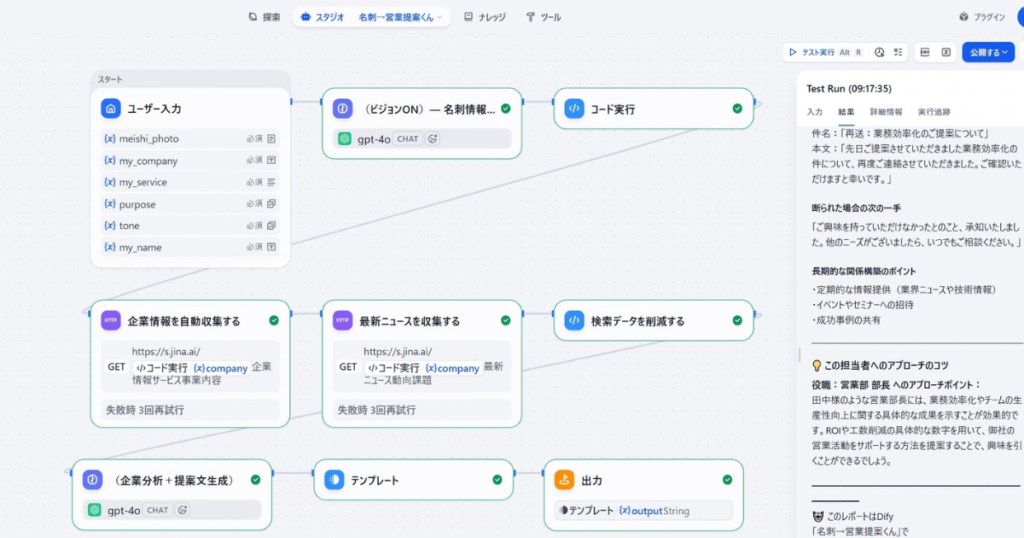
Task: Click the ビジョンON LLM node icon
Action: (343, 108)
